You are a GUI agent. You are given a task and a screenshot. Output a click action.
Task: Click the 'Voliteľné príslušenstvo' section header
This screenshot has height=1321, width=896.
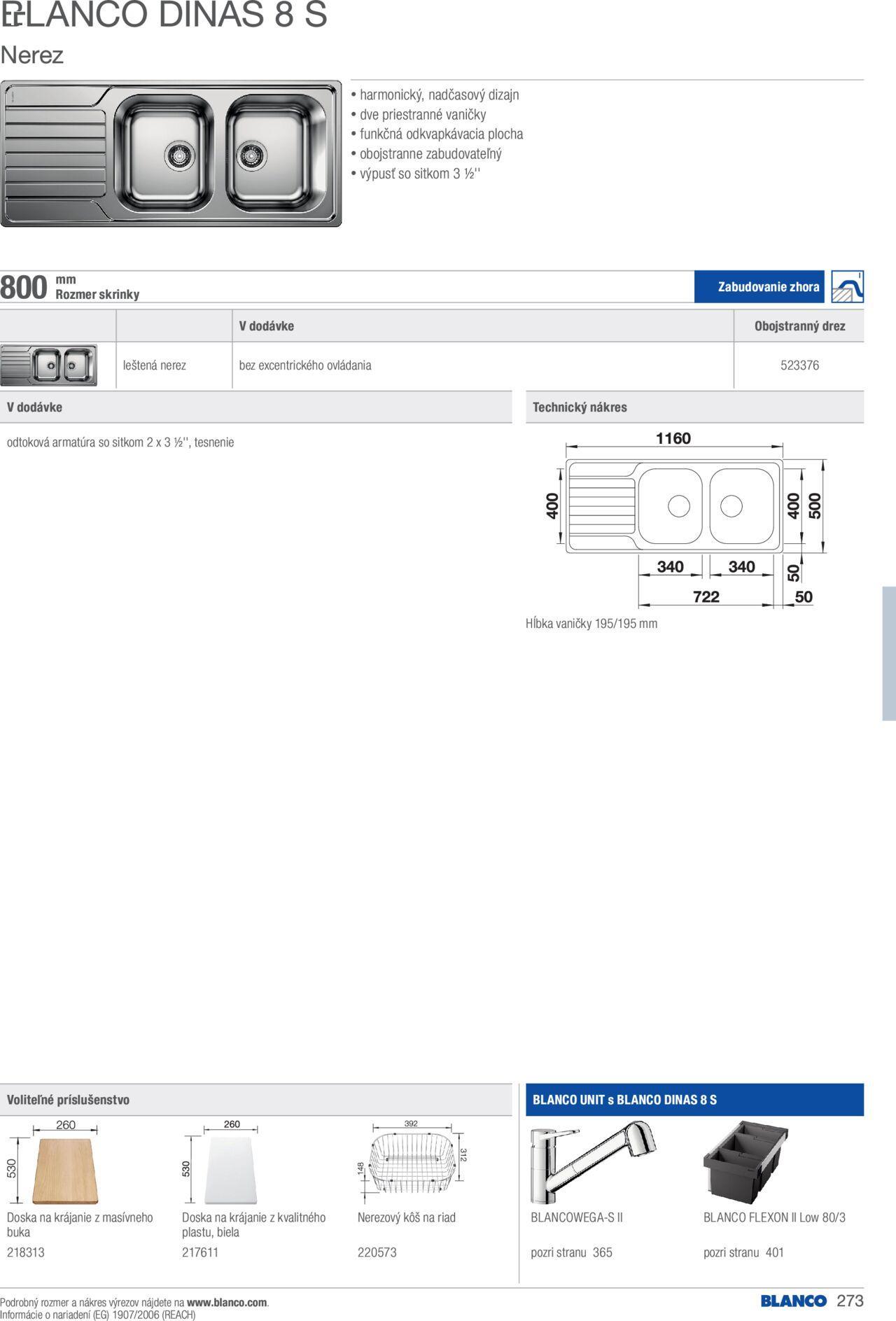68,1100
